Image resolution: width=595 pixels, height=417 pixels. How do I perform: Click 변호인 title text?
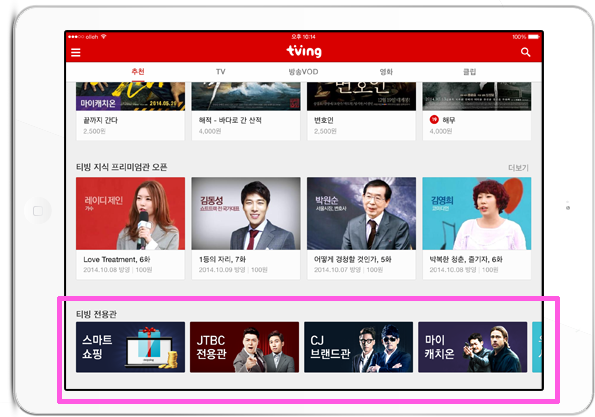[324, 120]
